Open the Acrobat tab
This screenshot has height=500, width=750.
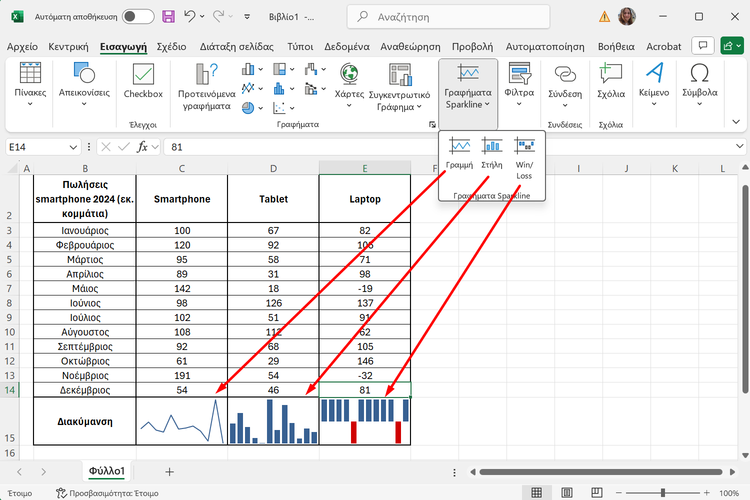[663, 46]
